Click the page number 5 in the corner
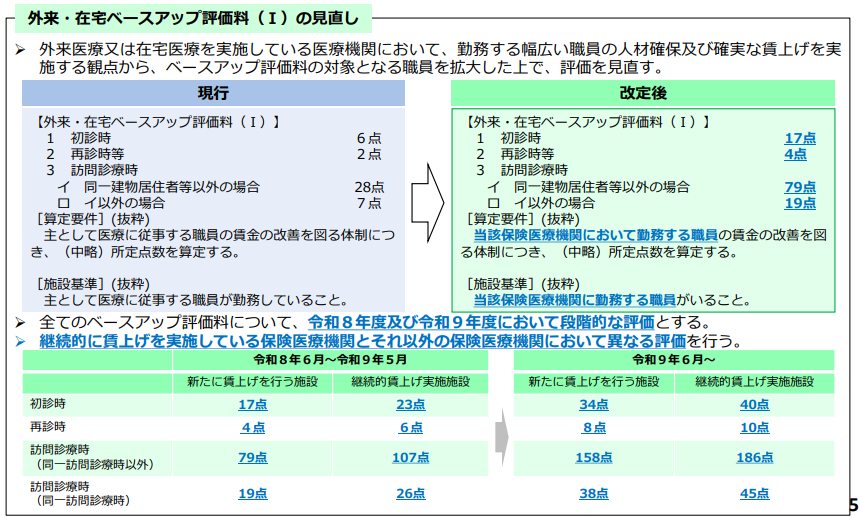 [x=851, y=503]
